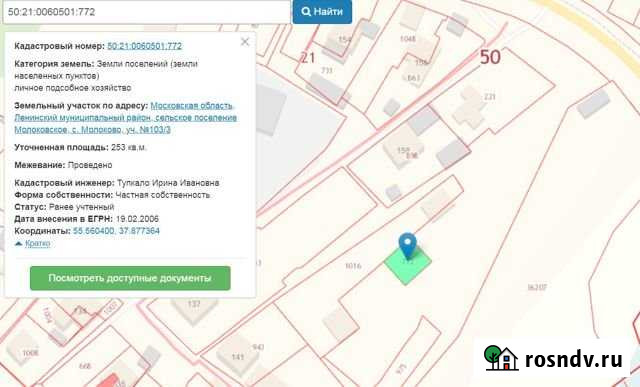Select building labeled 137 on the map
This screenshot has height=387, width=640.
[x=194, y=305]
